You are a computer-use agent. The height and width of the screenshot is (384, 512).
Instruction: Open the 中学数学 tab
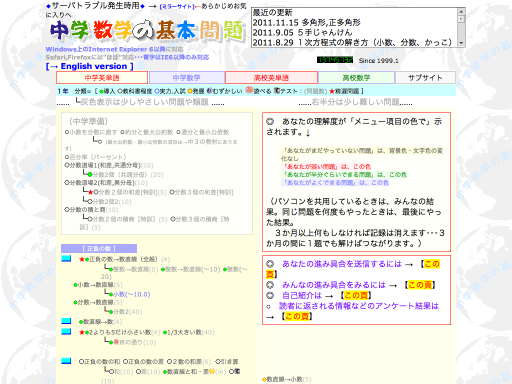pos(187,78)
